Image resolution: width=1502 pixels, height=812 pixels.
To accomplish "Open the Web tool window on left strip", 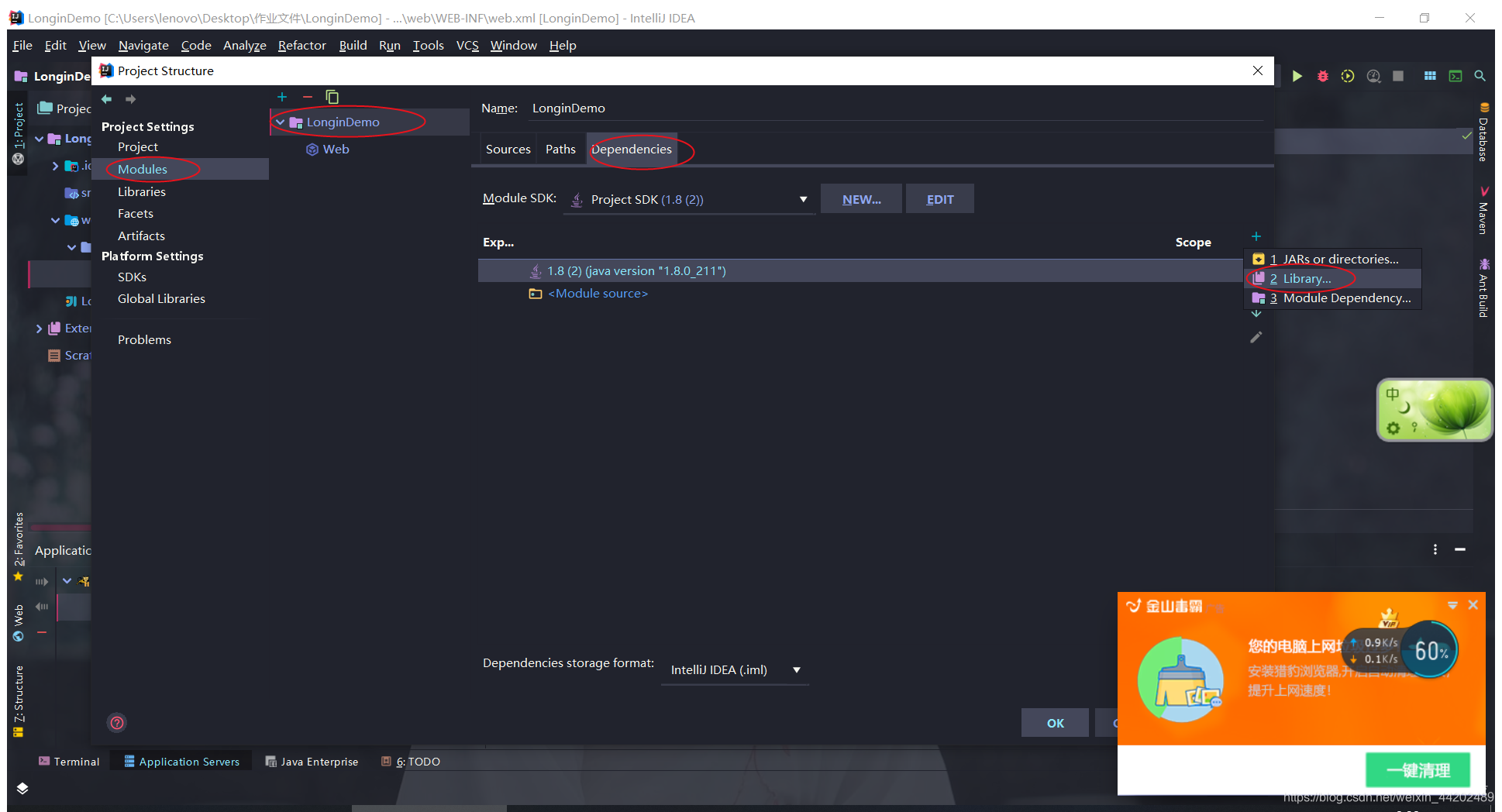I will tap(19, 622).
